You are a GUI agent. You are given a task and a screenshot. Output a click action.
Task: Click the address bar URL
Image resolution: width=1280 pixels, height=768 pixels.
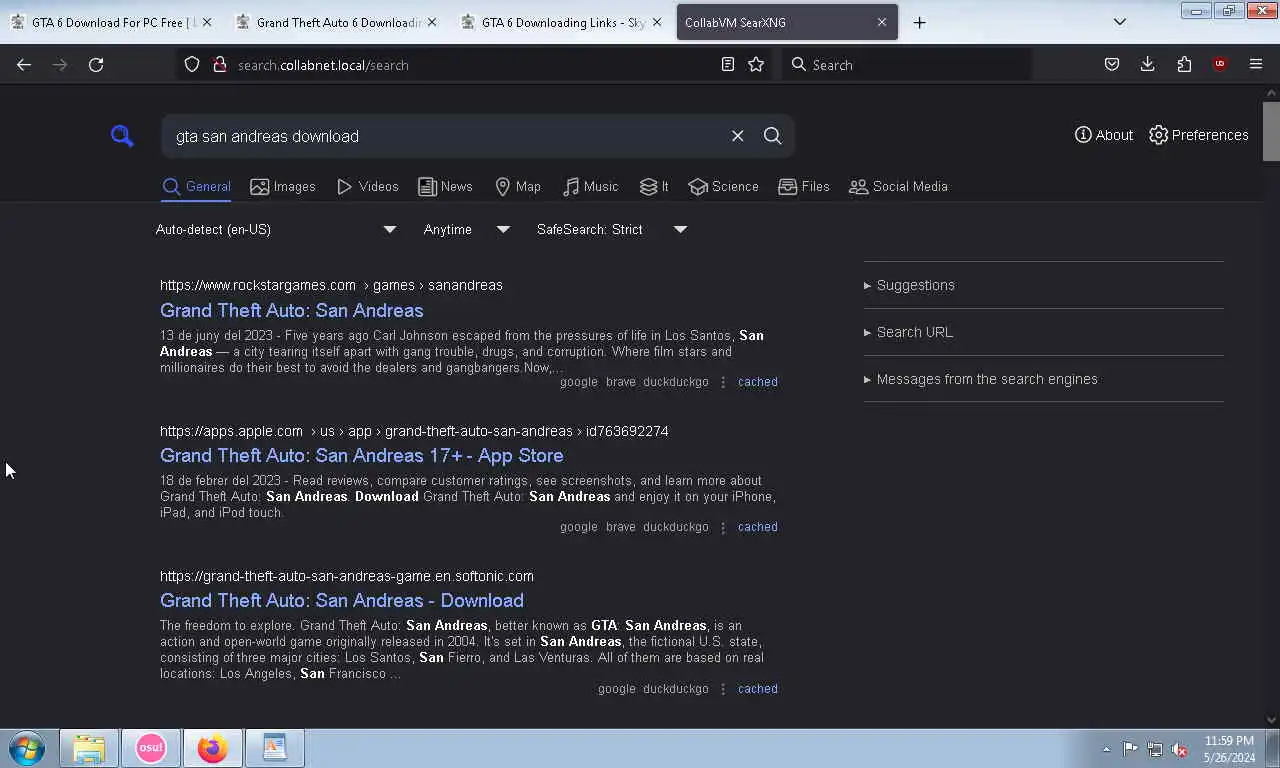(x=323, y=65)
